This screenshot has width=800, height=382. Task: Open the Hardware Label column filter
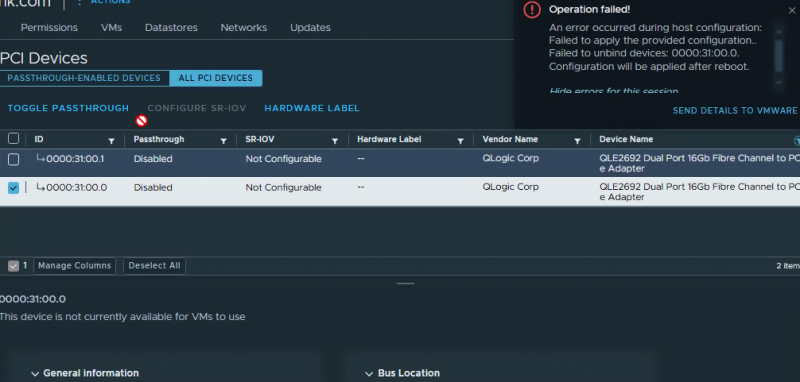pos(460,141)
